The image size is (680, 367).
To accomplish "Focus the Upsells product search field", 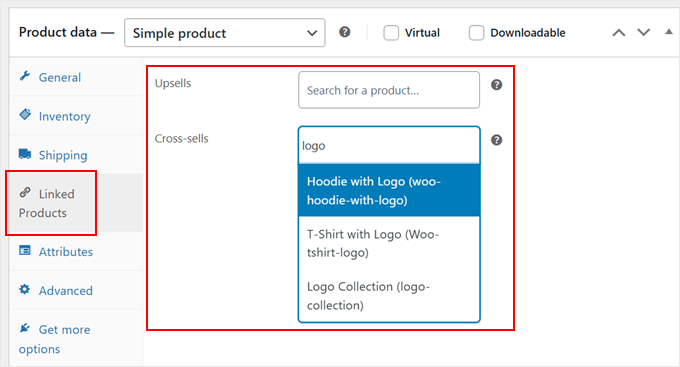I will point(389,90).
